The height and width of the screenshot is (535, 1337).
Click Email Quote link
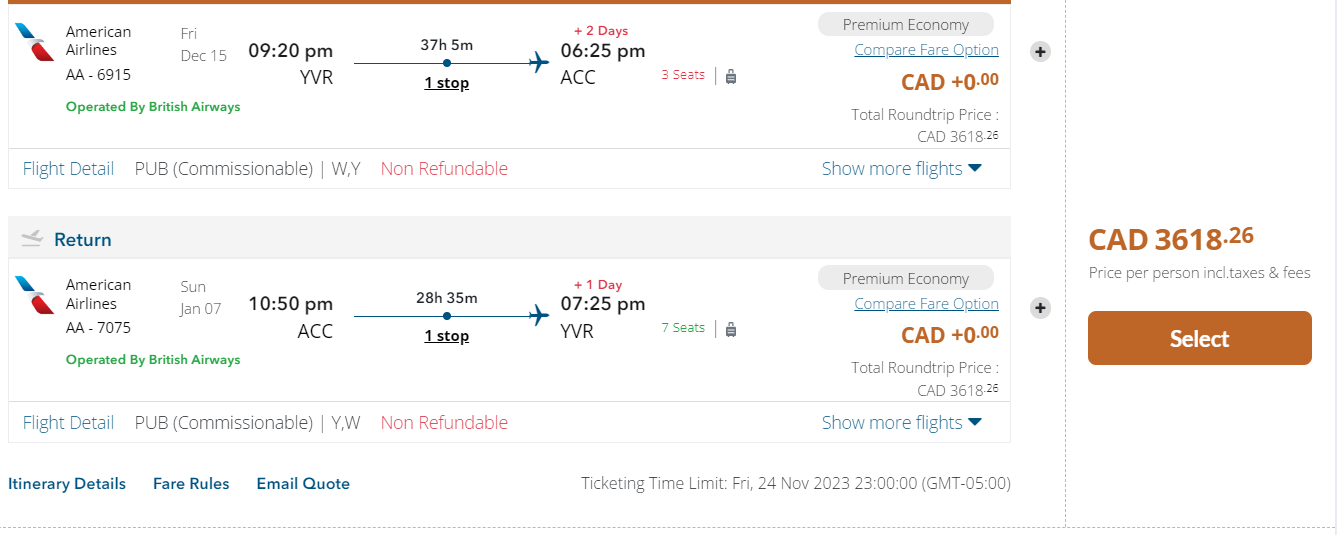coord(303,484)
